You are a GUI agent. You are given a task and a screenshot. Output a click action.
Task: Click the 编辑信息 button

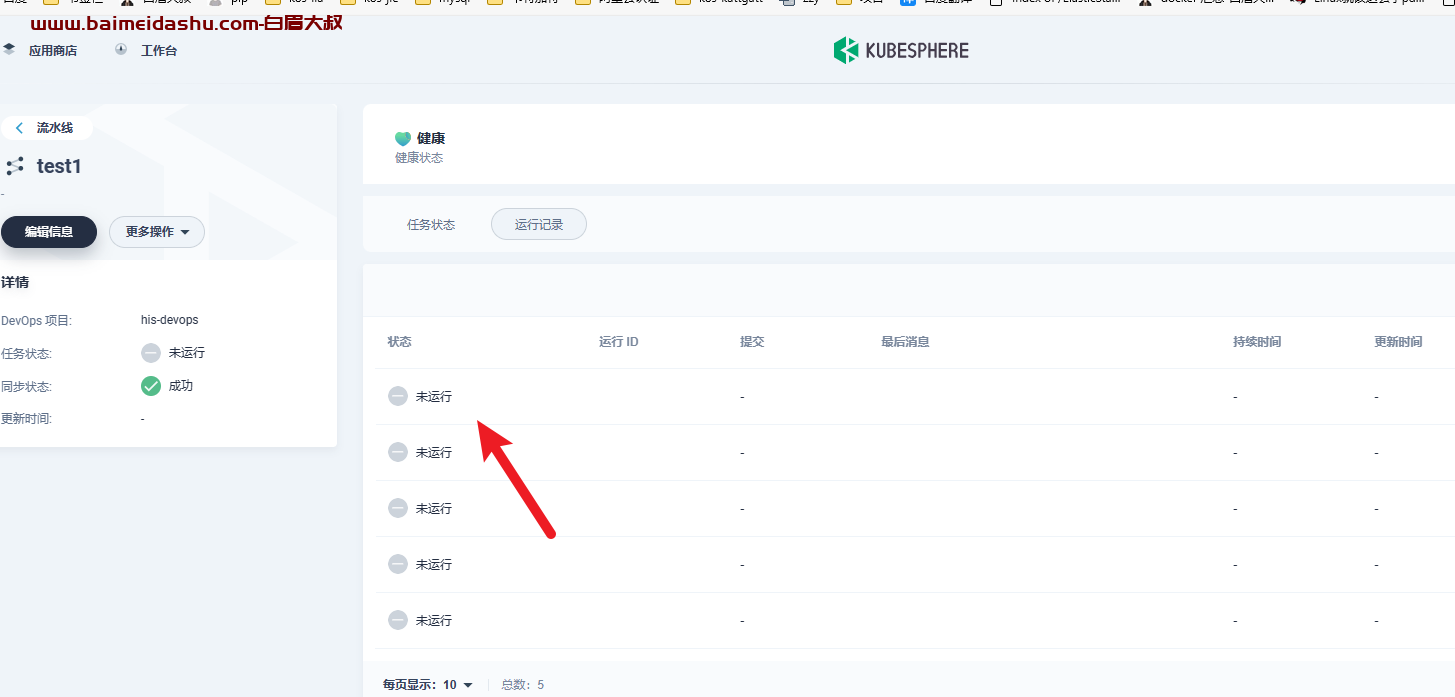click(49, 232)
